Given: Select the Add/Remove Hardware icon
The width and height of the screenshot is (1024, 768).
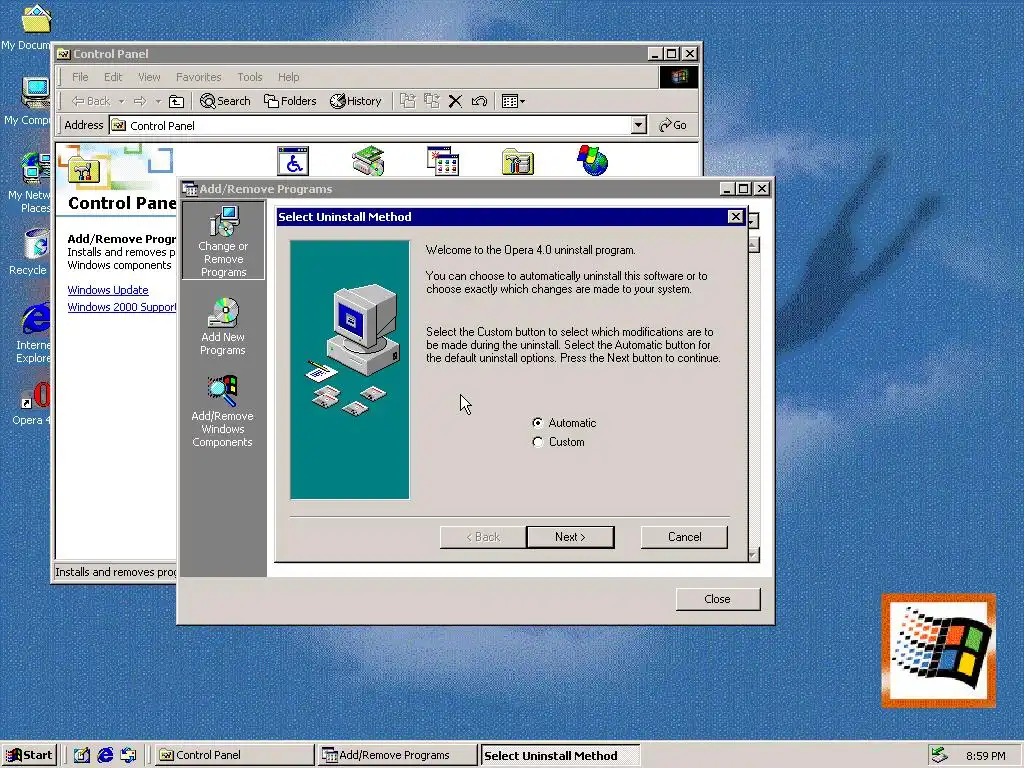Looking at the screenshot, I should pos(368,161).
